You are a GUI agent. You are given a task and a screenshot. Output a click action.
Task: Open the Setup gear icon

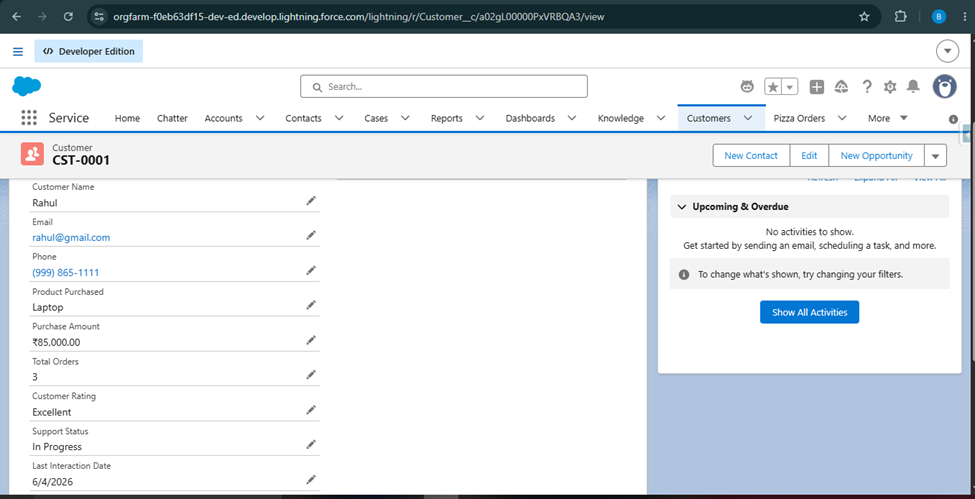[890, 87]
